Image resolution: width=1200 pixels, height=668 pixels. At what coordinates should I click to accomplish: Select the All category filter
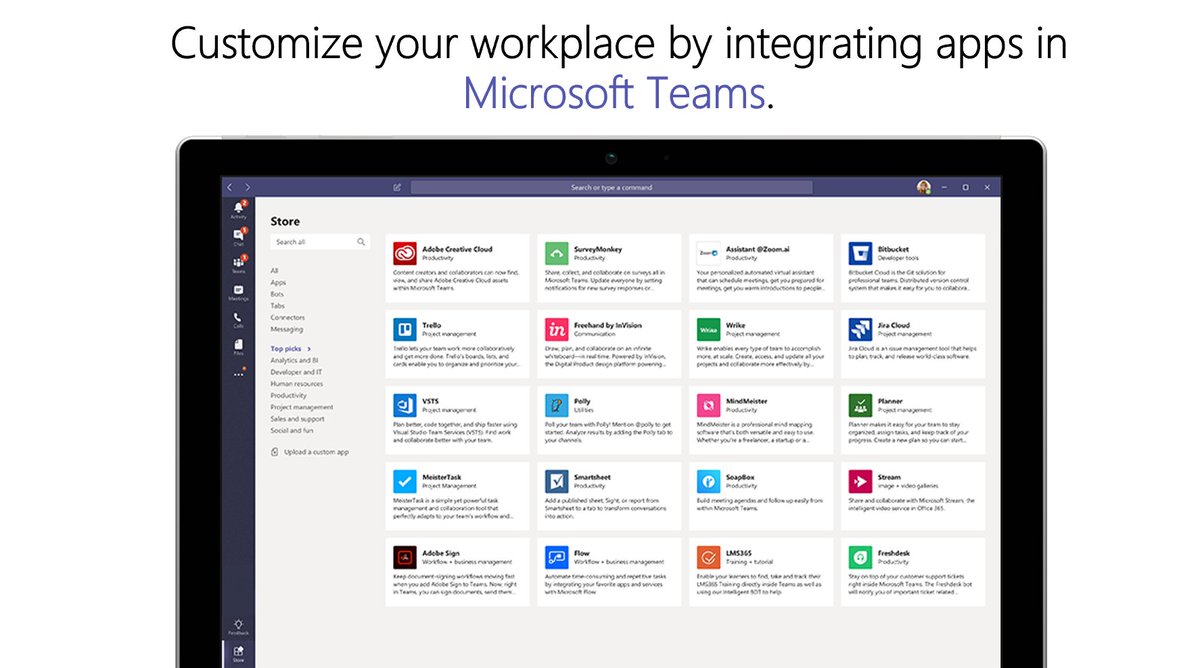(274, 271)
